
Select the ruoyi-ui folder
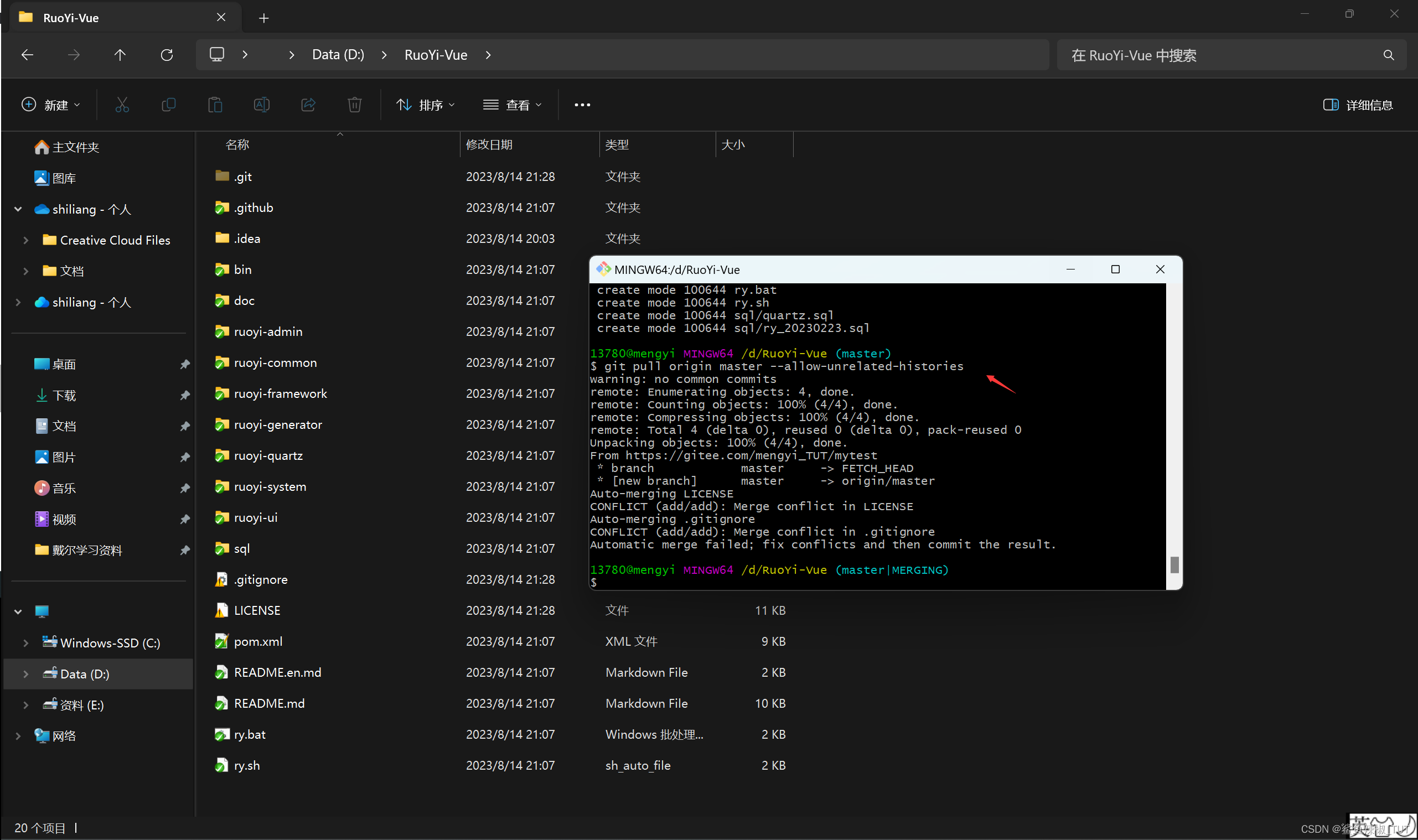[256, 517]
